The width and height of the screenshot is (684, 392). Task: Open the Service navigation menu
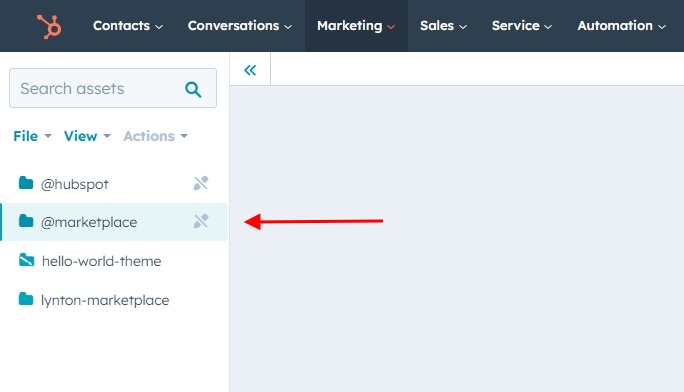pos(522,26)
